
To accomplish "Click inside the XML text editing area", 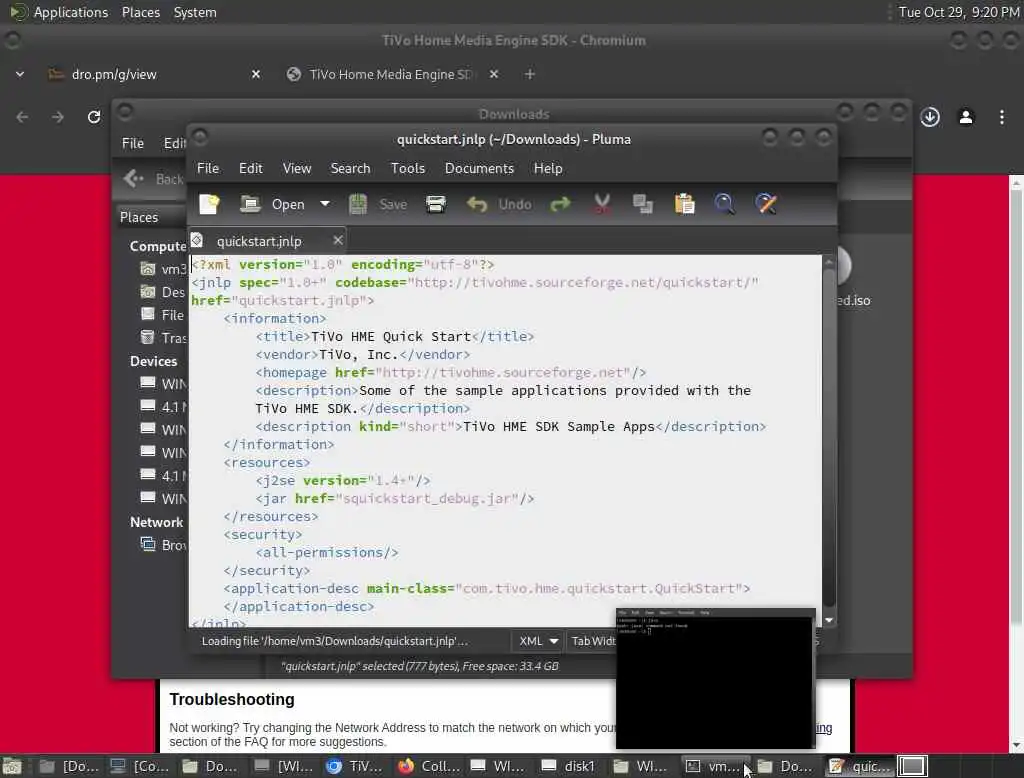I will (x=505, y=441).
